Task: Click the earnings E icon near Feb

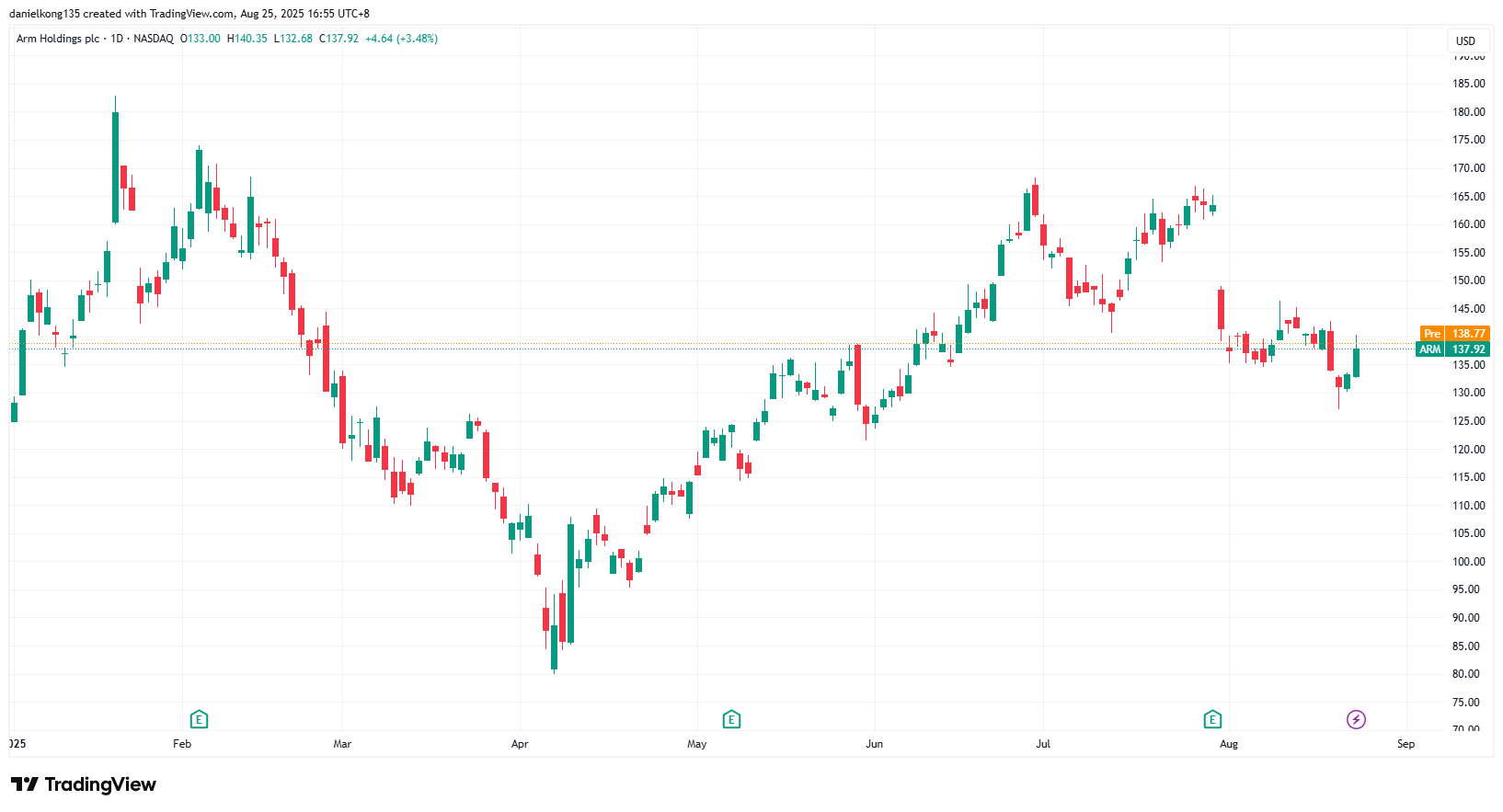Action: tap(199, 719)
